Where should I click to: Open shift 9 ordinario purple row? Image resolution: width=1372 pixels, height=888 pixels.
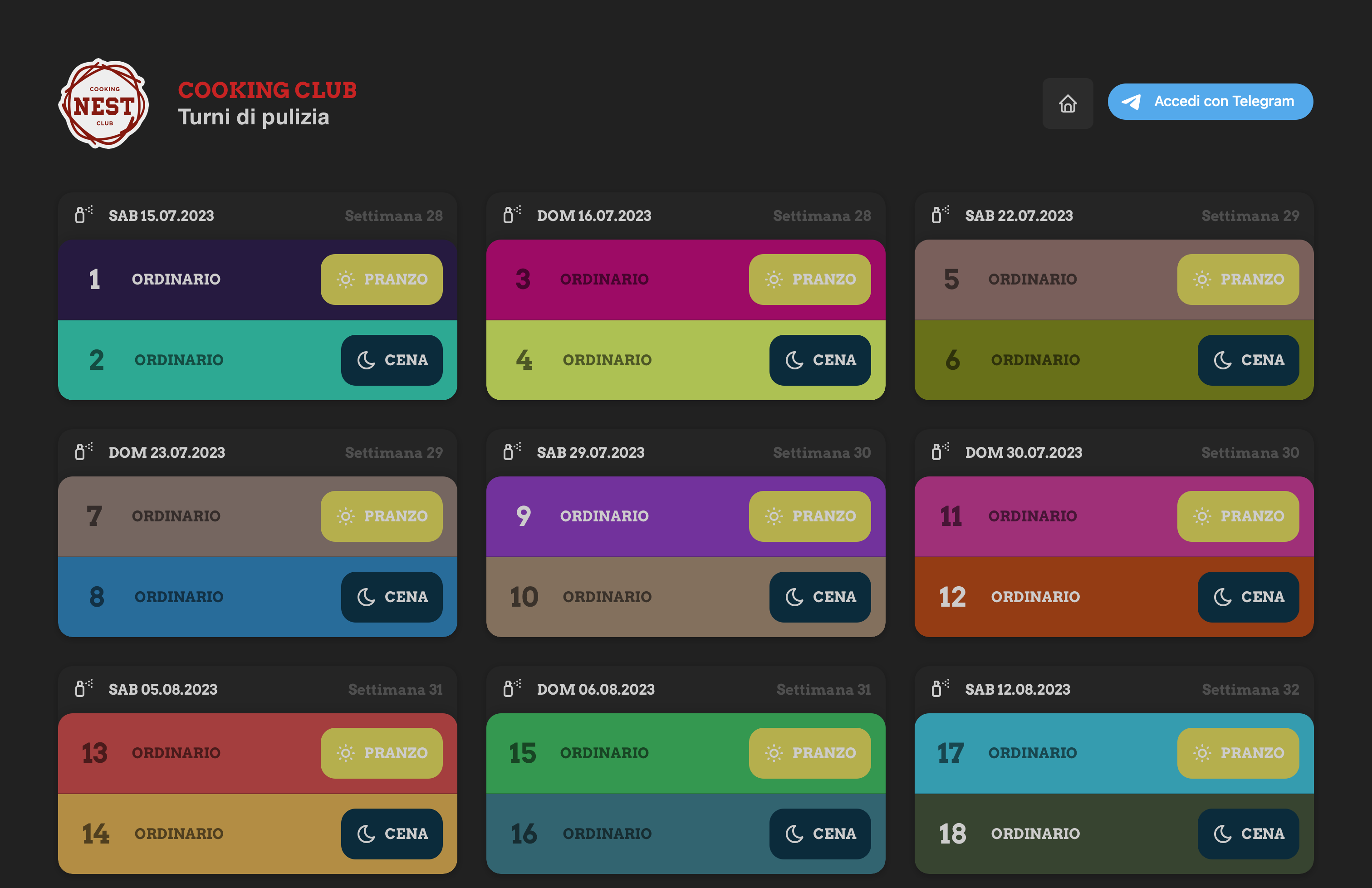point(605,516)
